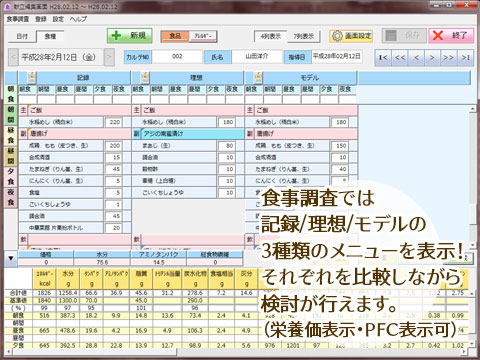Viewport: 480px width, 360px height.
Task: Open the 設定 menu
Action: (x=58, y=19)
